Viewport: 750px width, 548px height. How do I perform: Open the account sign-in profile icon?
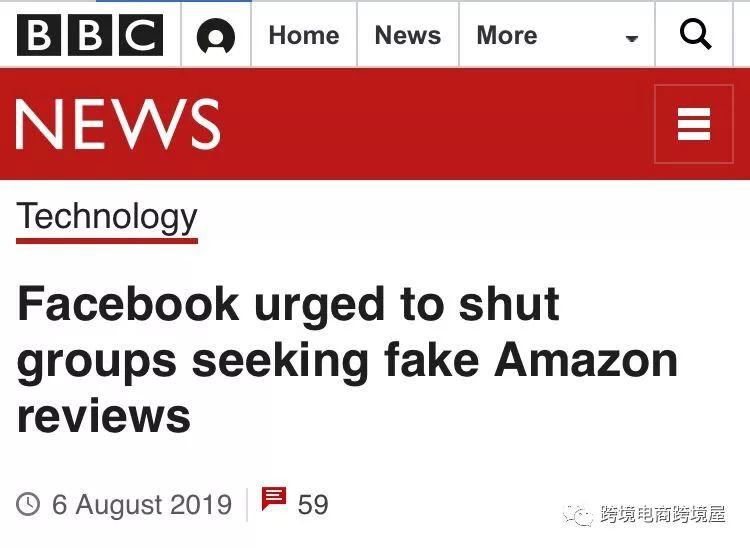[x=216, y=36]
